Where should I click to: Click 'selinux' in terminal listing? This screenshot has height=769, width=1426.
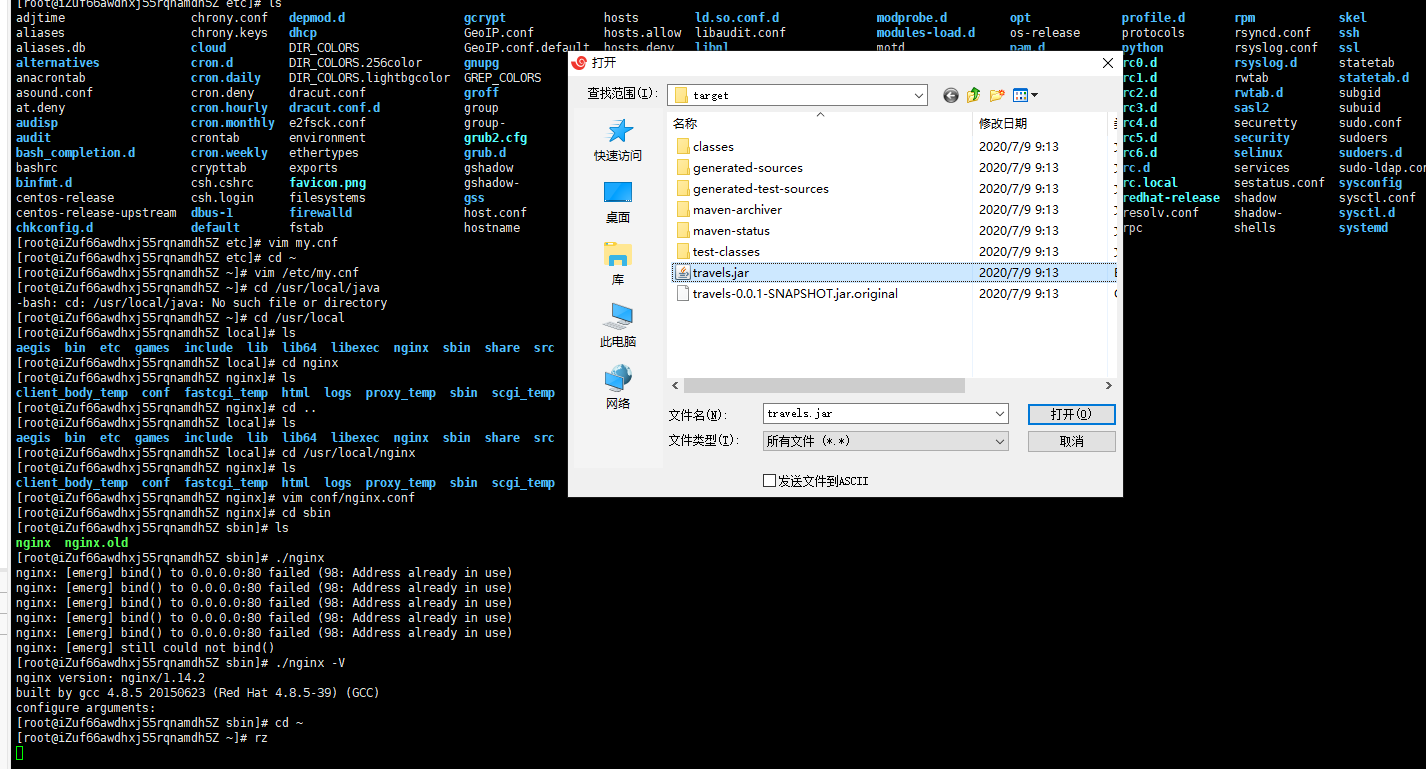[1258, 153]
